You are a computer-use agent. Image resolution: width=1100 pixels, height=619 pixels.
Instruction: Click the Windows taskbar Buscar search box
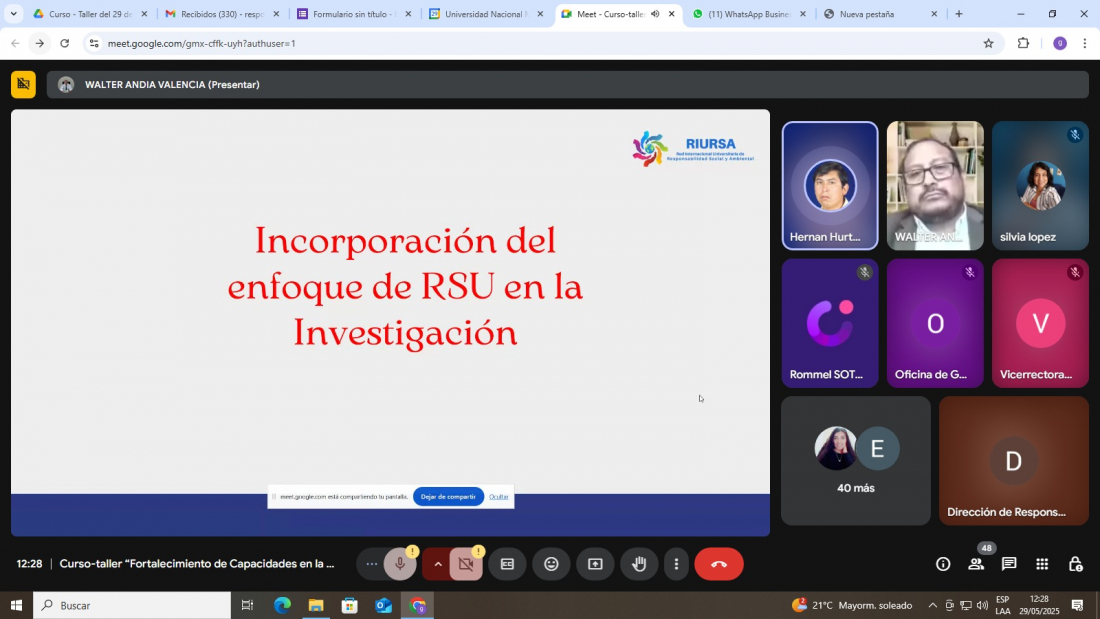133,605
